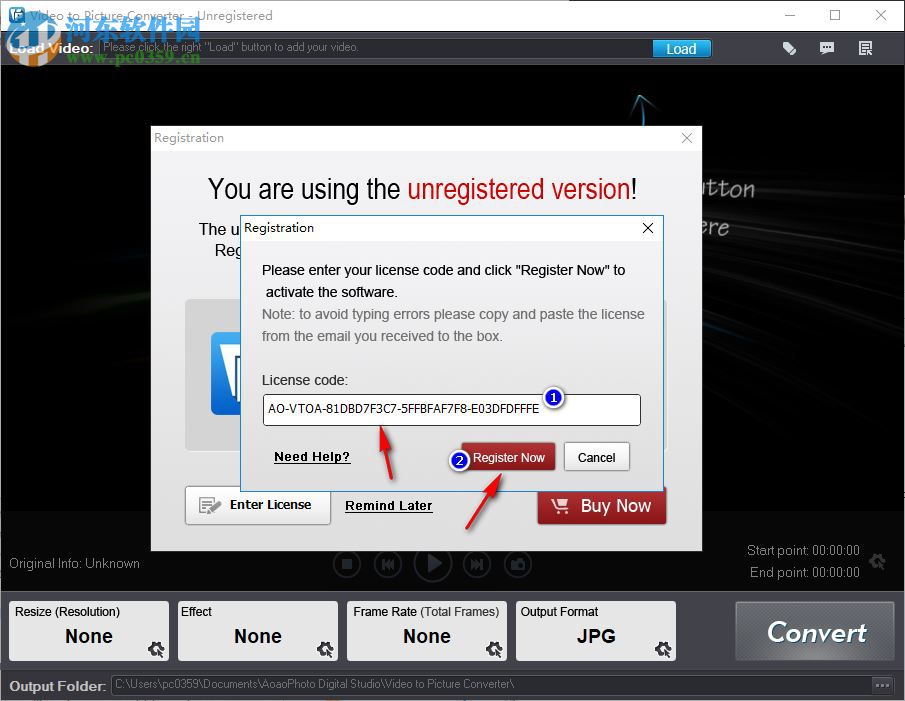This screenshot has height=701, width=905.
Task: Open the Need Help? link
Action: click(x=311, y=456)
